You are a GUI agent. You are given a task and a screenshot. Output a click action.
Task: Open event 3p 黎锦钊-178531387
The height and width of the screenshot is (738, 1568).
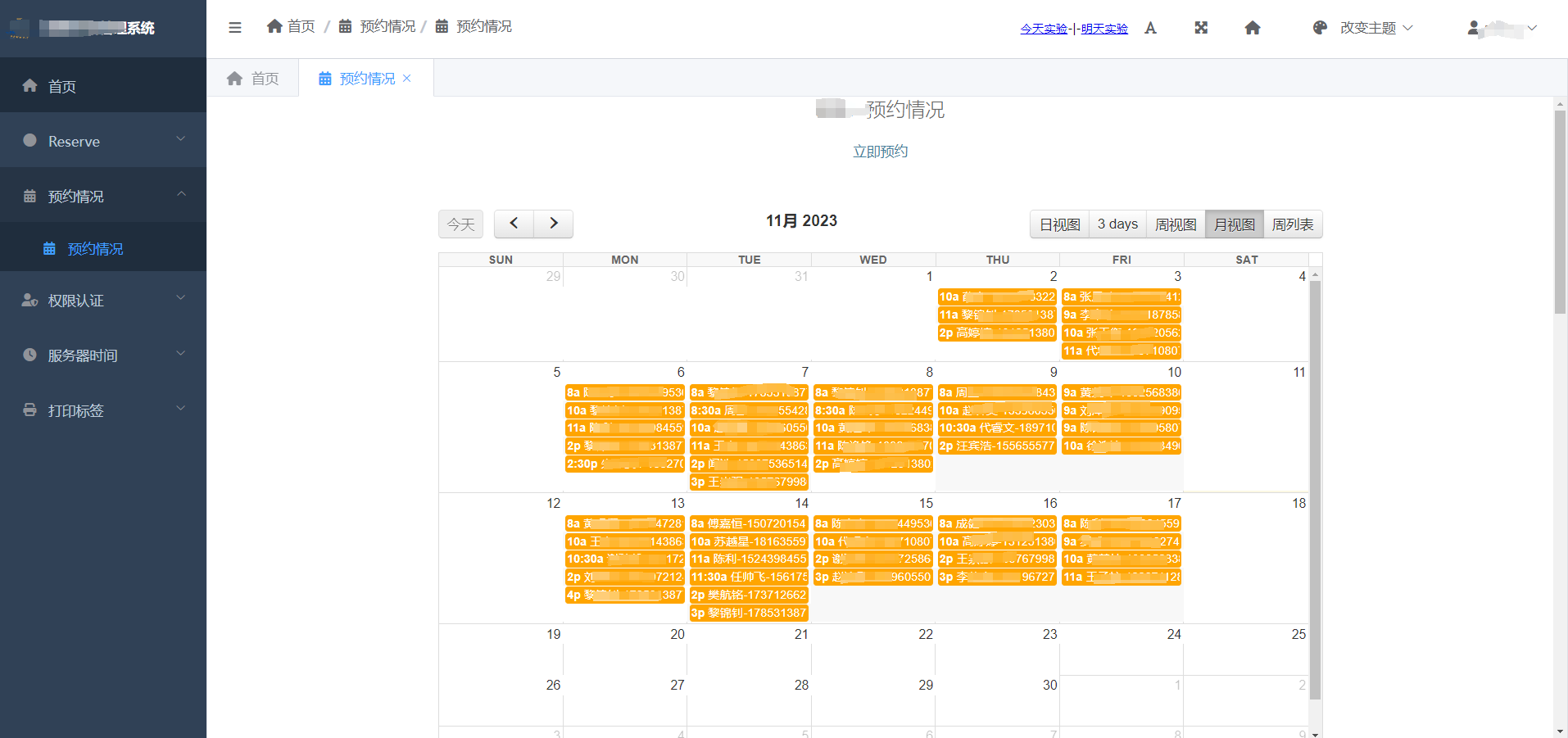tap(749, 613)
